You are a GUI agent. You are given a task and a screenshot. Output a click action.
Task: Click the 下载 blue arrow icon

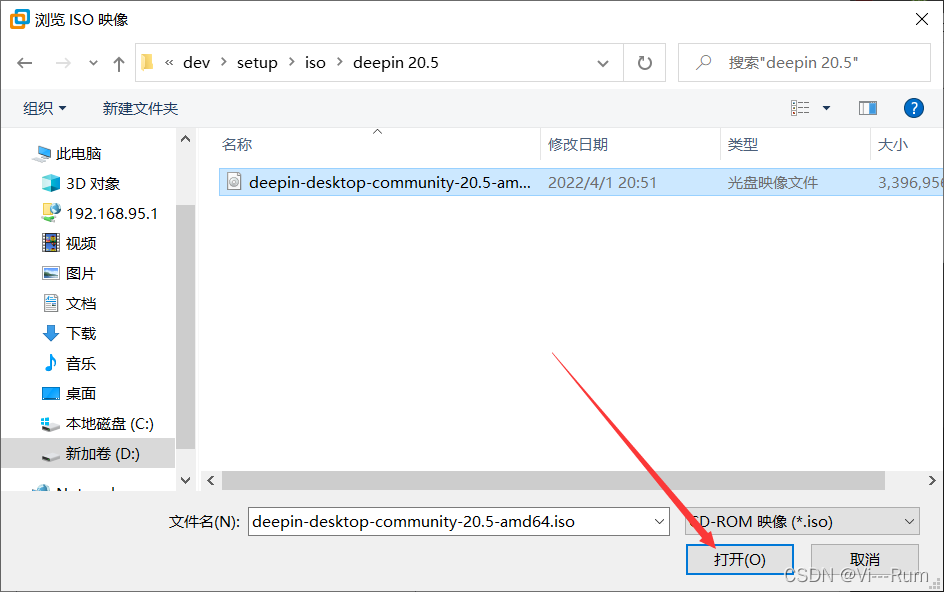coord(51,333)
